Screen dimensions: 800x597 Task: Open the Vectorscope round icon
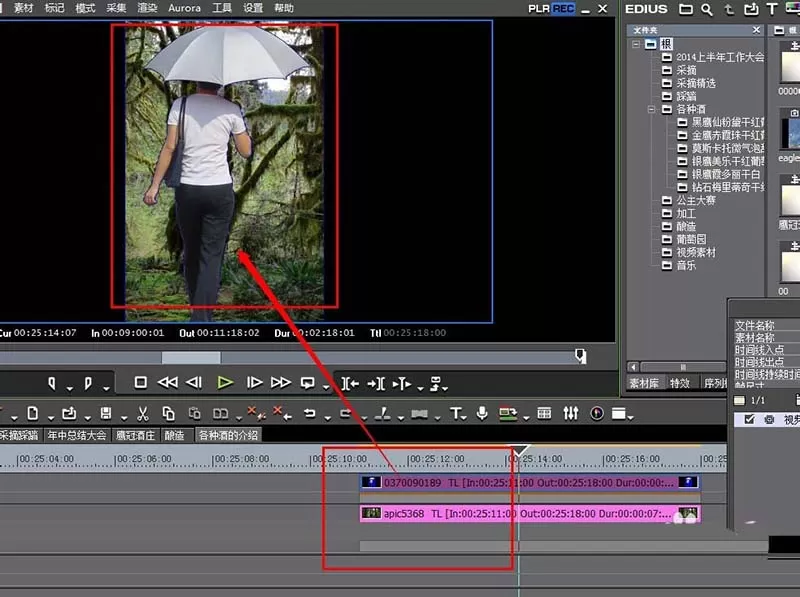tap(596, 413)
